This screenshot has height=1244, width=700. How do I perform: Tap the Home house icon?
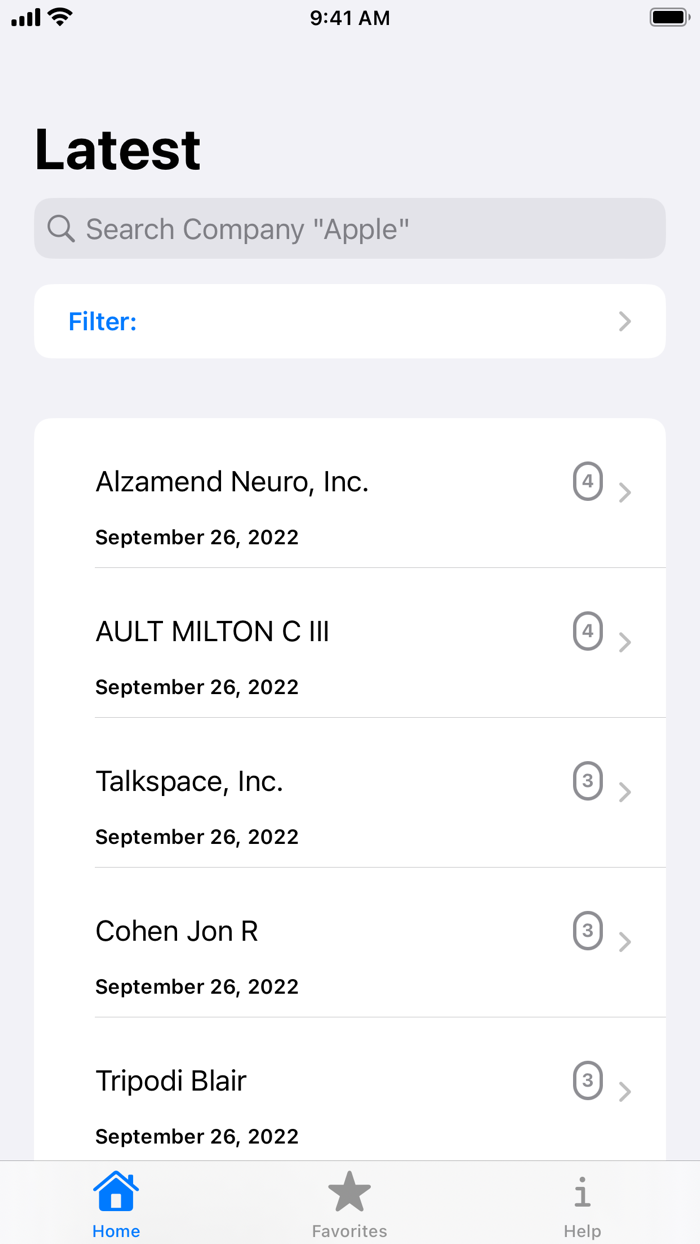coord(116,1190)
